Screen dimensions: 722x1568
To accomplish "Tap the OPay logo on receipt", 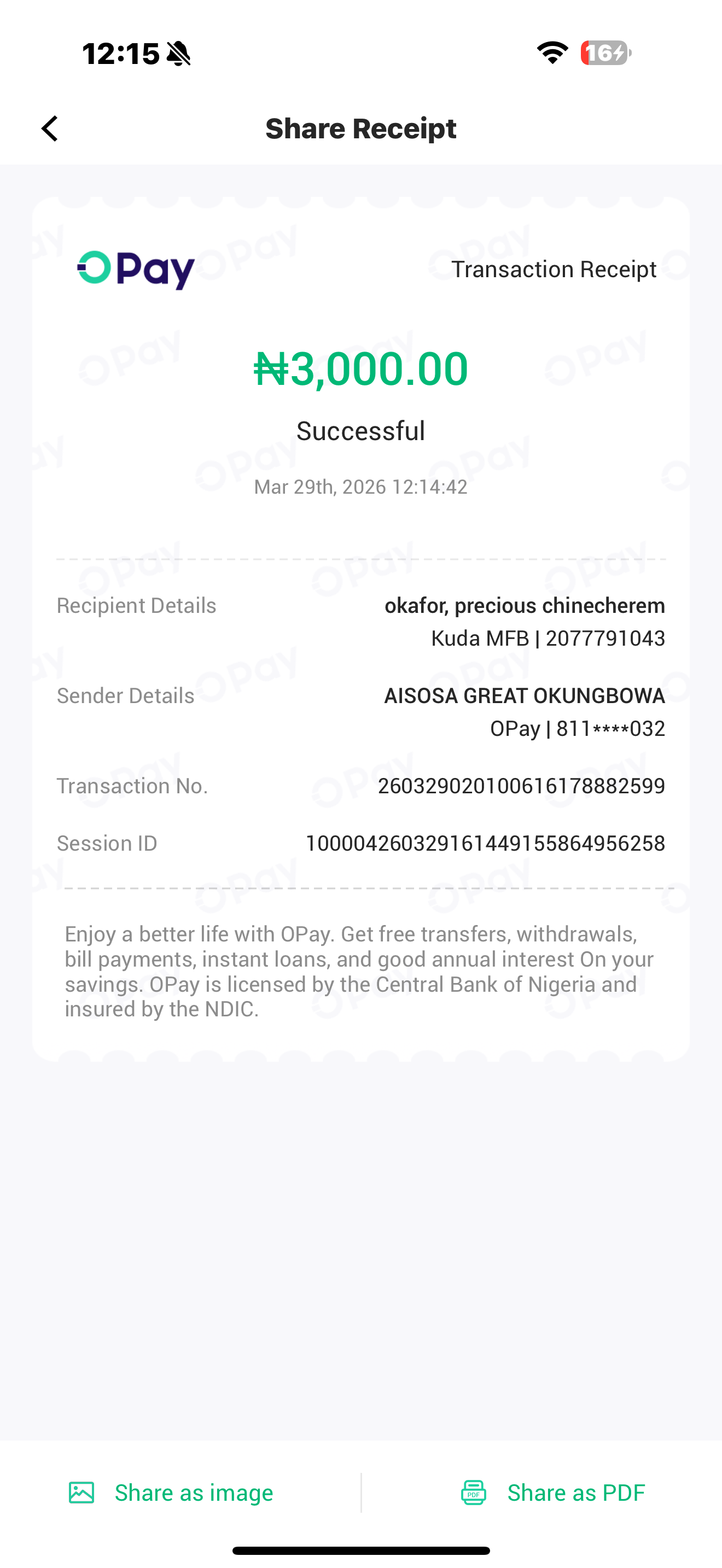I will pos(136,270).
